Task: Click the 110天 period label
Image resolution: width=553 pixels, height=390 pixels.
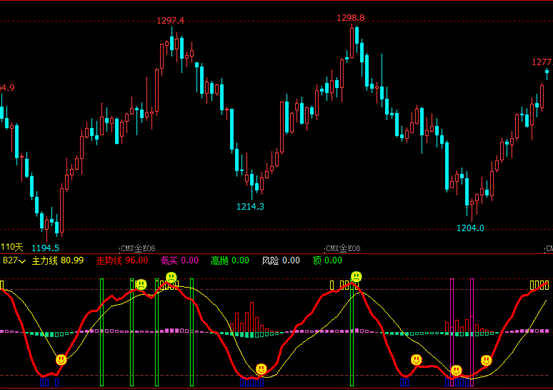Action: pyautogui.click(x=12, y=247)
